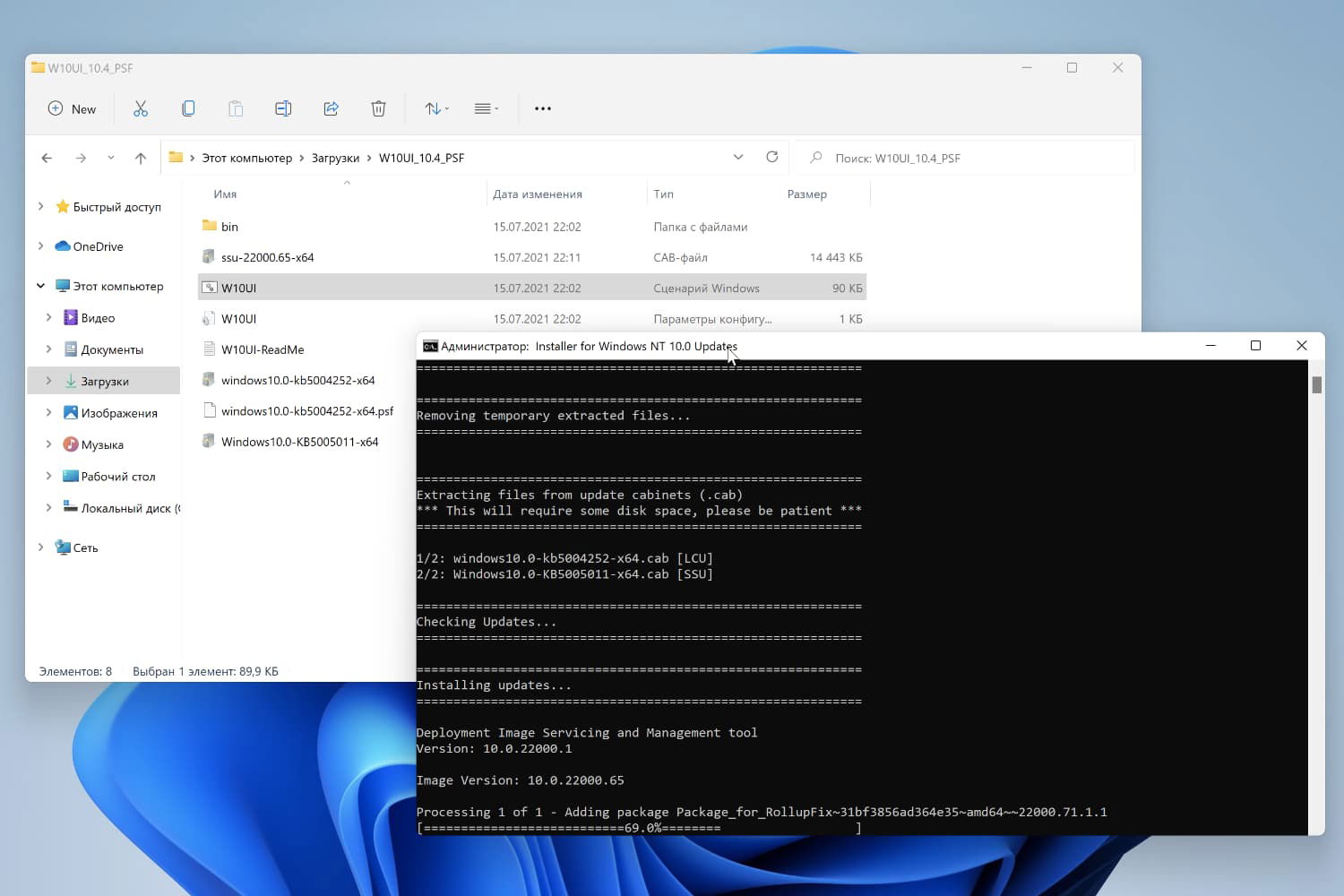Click the '14 443 КБ' size cell
1344x896 pixels.
tap(836, 257)
